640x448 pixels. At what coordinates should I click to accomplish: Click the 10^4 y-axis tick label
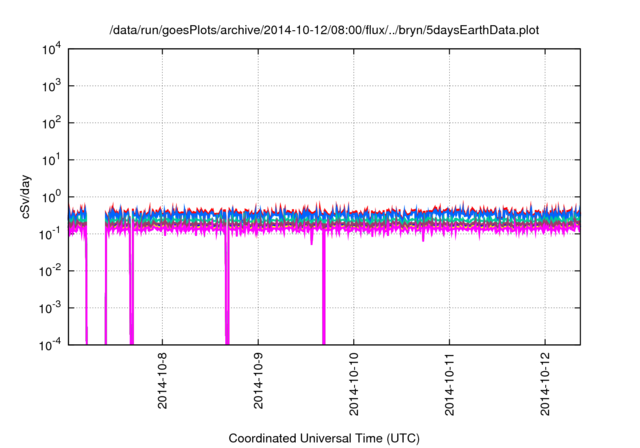pyautogui.click(x=51, y=49)
